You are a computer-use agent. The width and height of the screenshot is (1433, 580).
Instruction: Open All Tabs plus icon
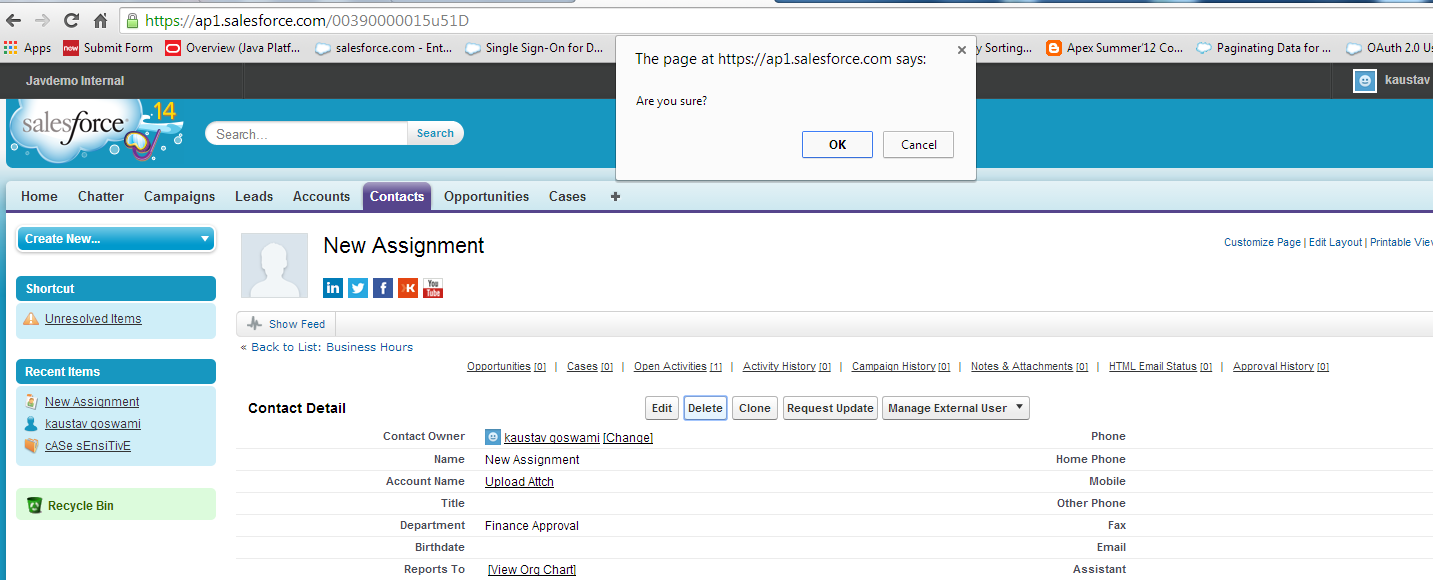click(615, 196)
